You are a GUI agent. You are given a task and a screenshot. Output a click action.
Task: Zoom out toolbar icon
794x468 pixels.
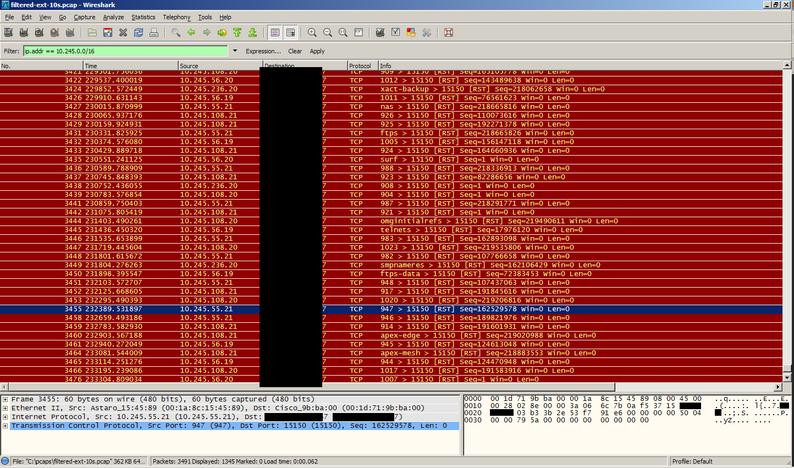click(328, 32)
